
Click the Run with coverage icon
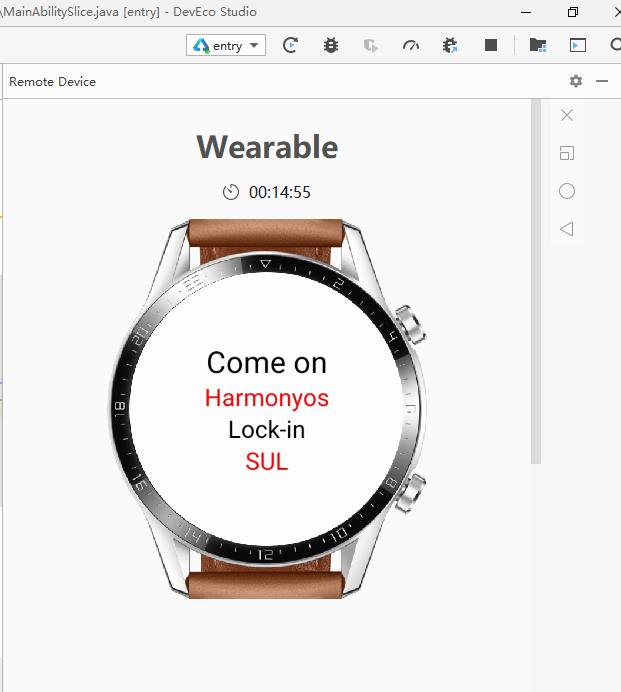371,45
